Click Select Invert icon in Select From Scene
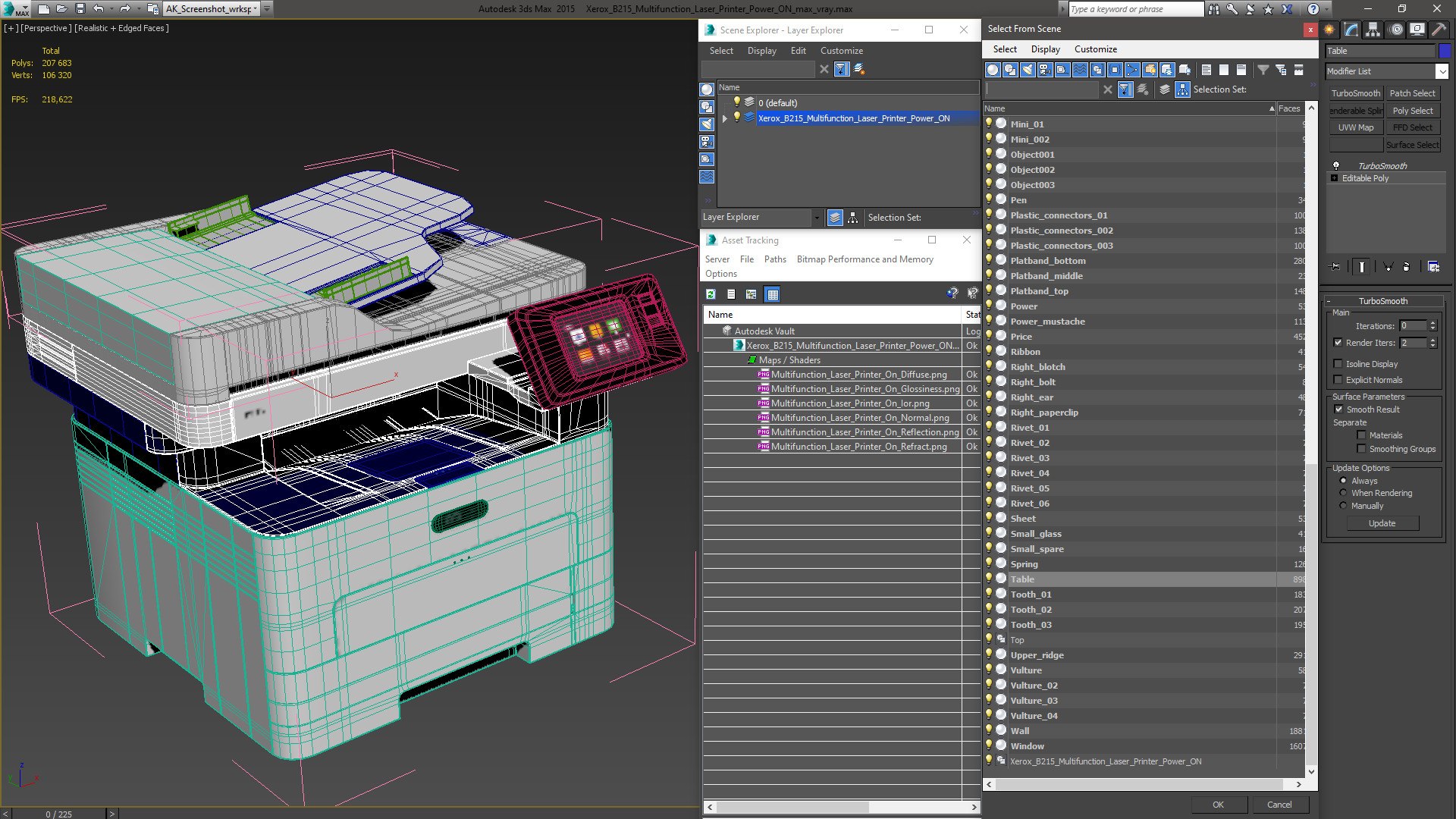Image resolution: width=1456 pixels, height=819 pixels. (1241, 70)
